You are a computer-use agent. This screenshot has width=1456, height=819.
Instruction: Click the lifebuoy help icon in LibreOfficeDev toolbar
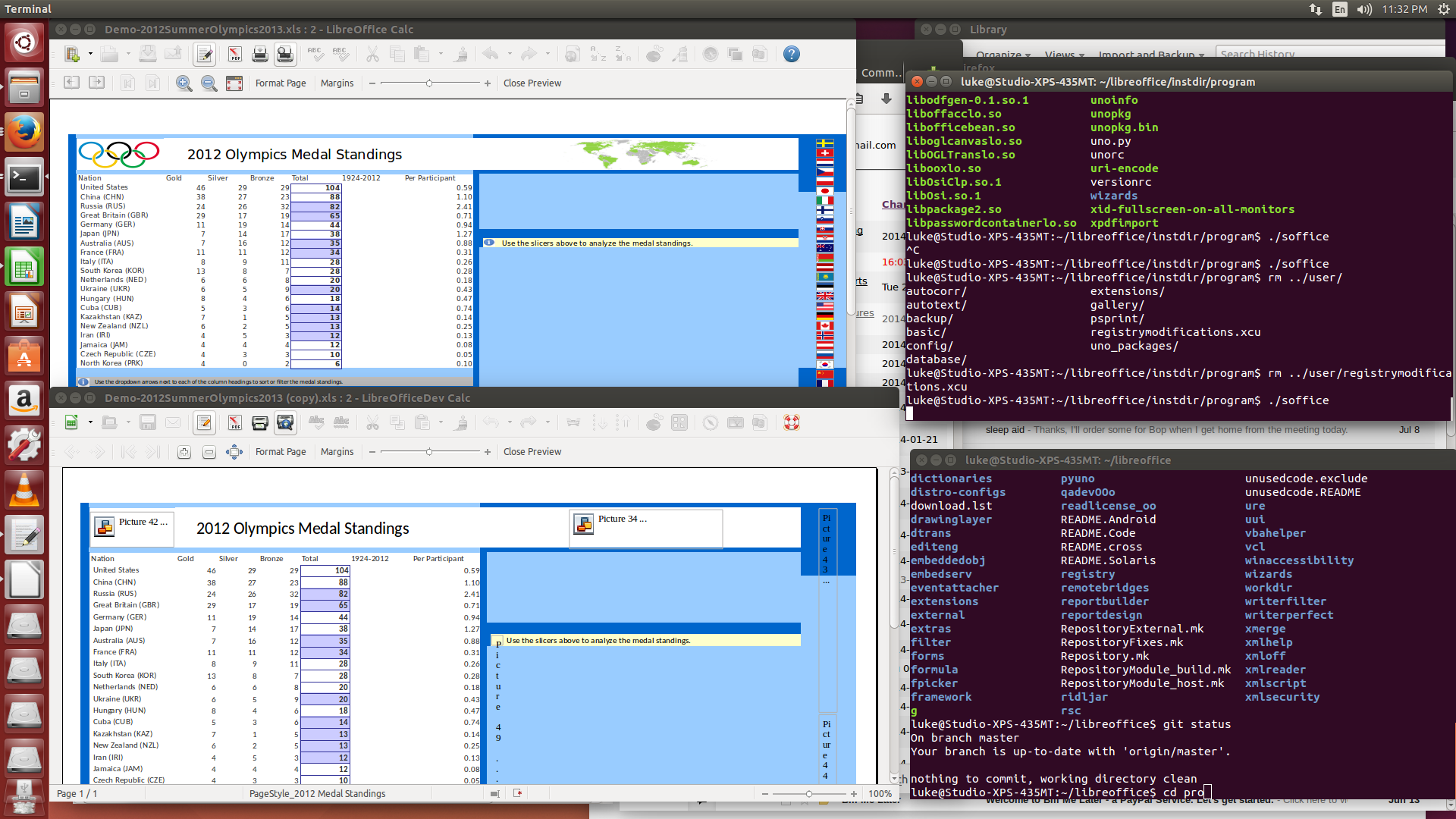pos(791,423)
